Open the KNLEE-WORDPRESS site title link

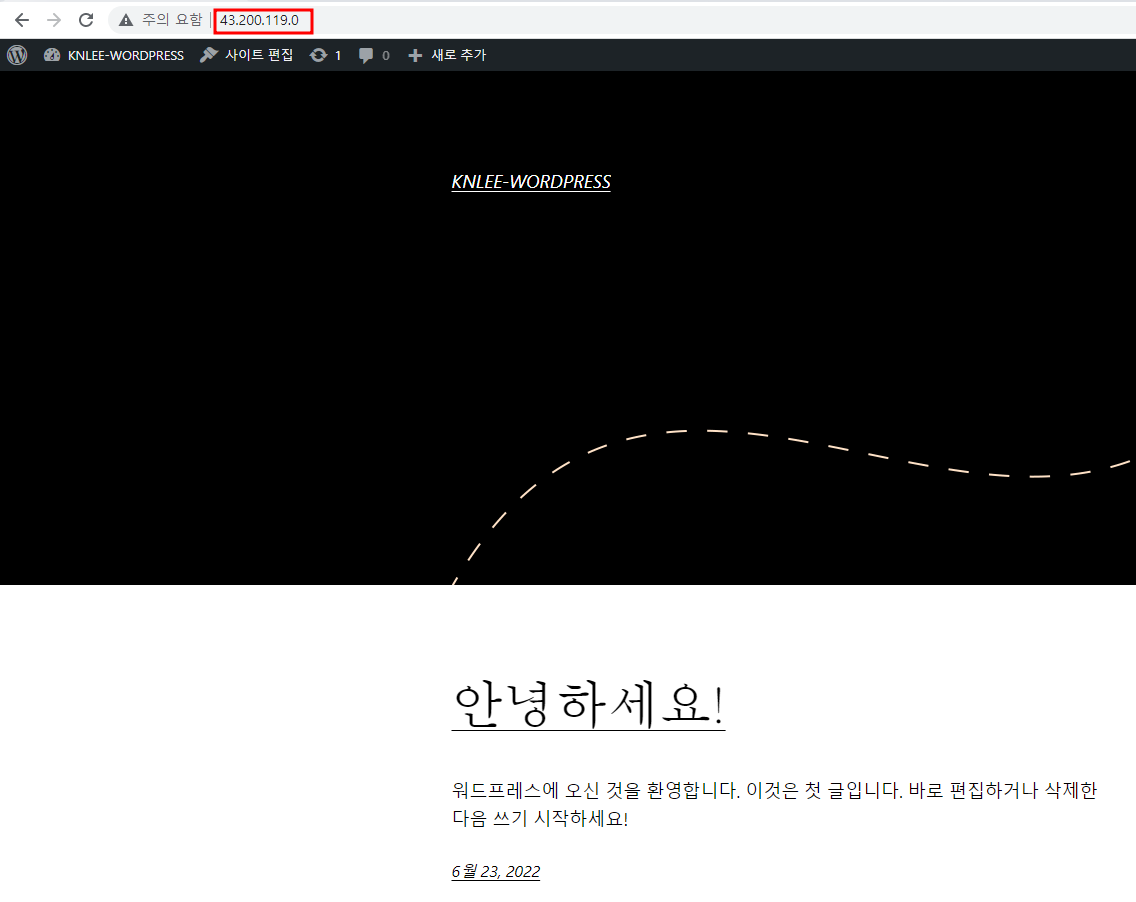click(531, 182)
